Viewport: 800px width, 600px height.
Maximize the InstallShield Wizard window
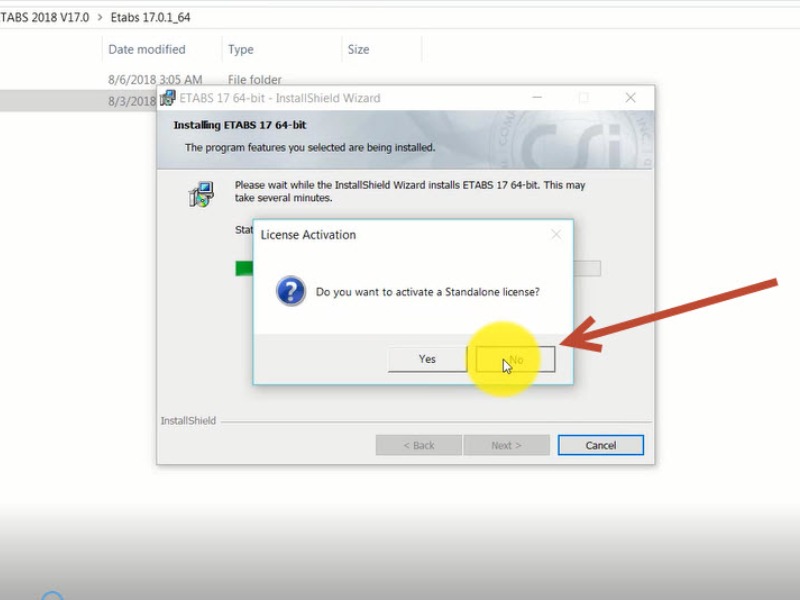point(584,98)
